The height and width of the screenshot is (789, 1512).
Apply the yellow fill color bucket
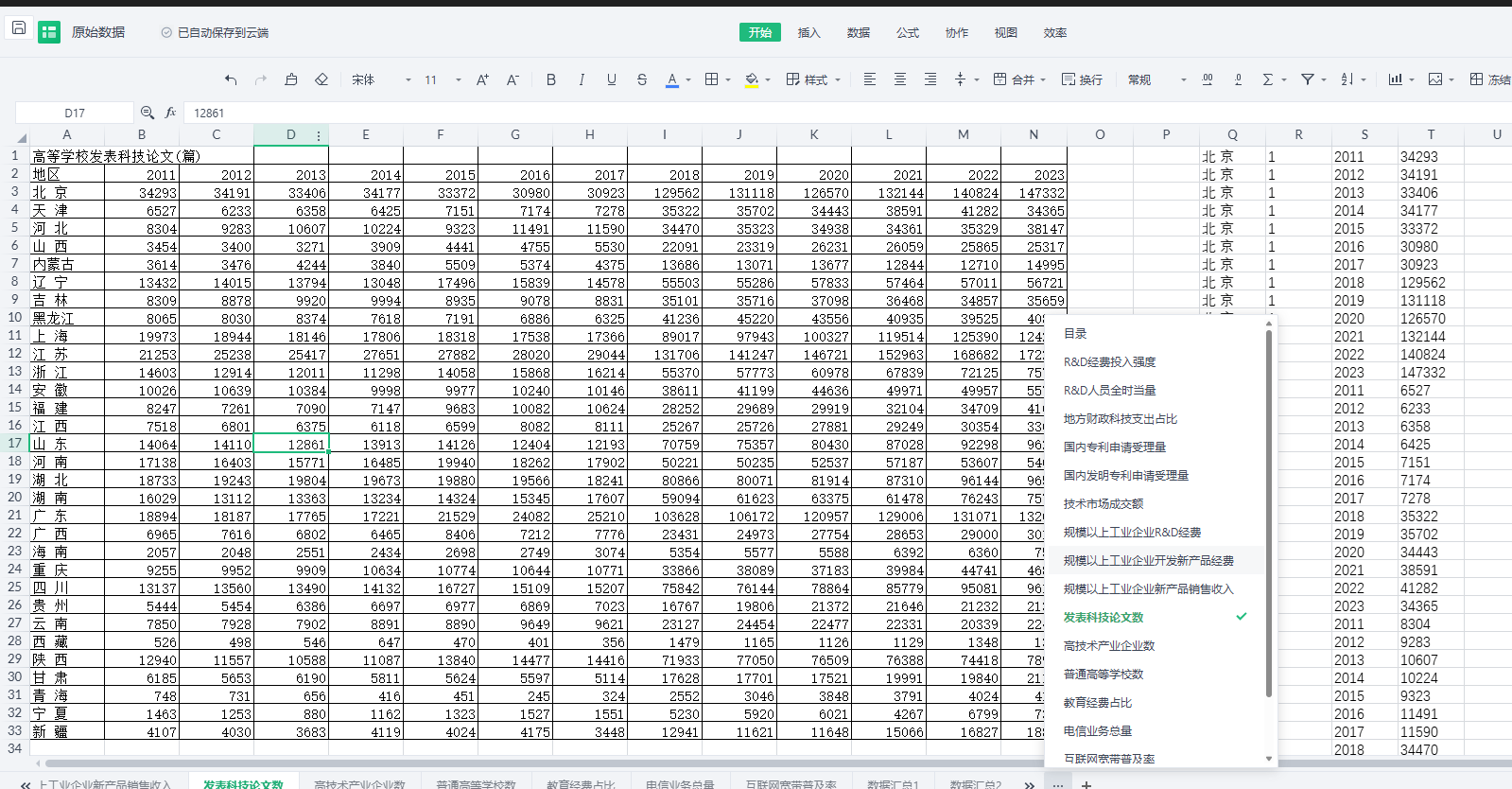pos(752,79)
